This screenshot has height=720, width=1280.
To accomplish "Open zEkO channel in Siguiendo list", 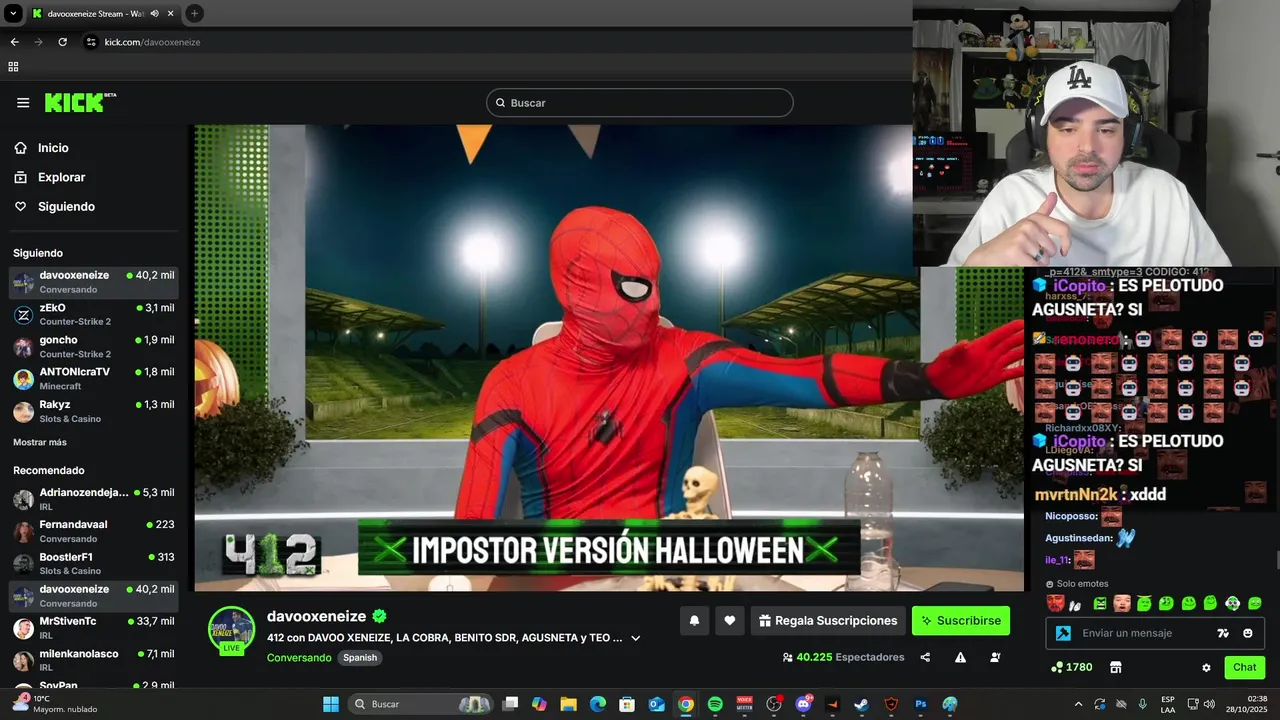I will pyautogui.click(x=94, y=314).
